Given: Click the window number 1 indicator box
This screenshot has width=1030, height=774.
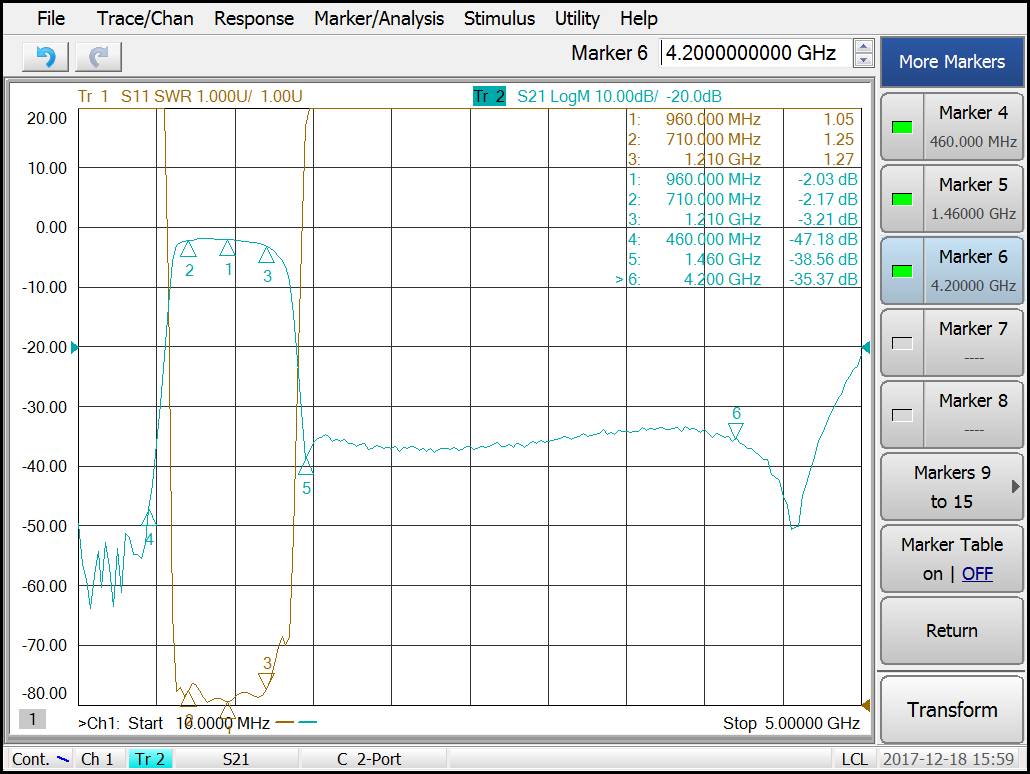Looking at the screenshot, I should tap(32, 719).
